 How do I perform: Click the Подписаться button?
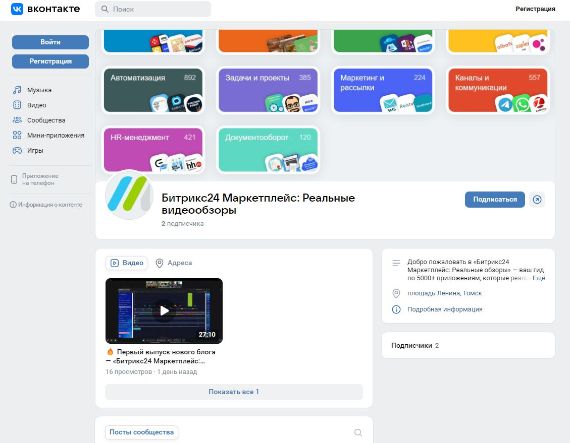(x=495, y=200)
